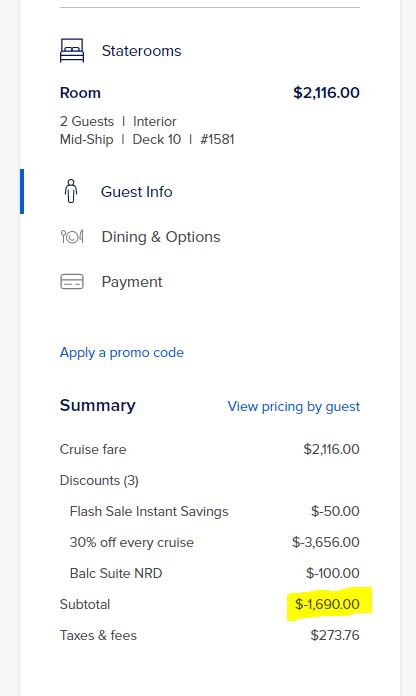The image size is (416, 696).
Task: Click the person icon for Guest Info
Action: tap(71, 191)
